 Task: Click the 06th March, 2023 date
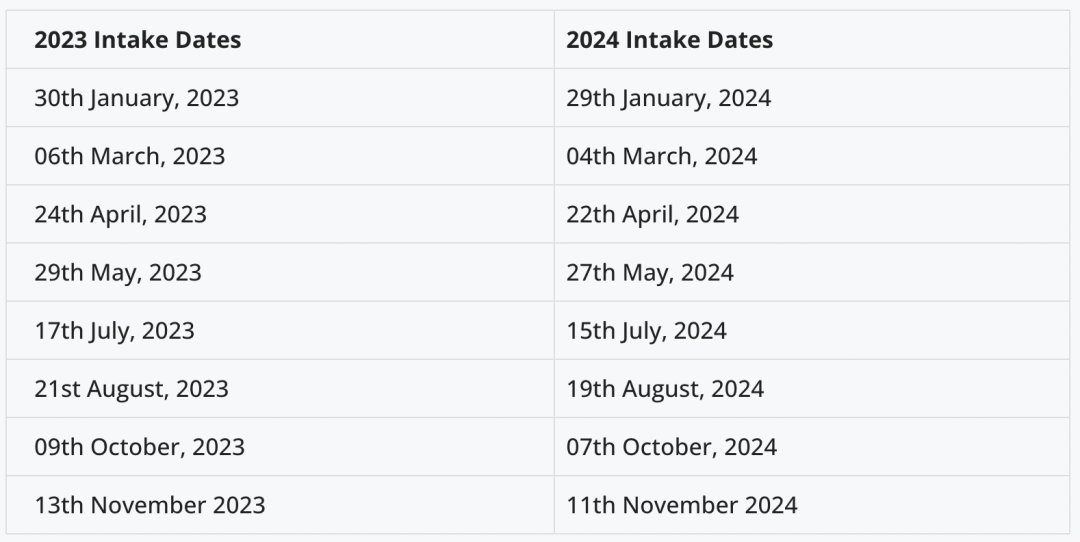pyautogui.click(x=129, y=156)
